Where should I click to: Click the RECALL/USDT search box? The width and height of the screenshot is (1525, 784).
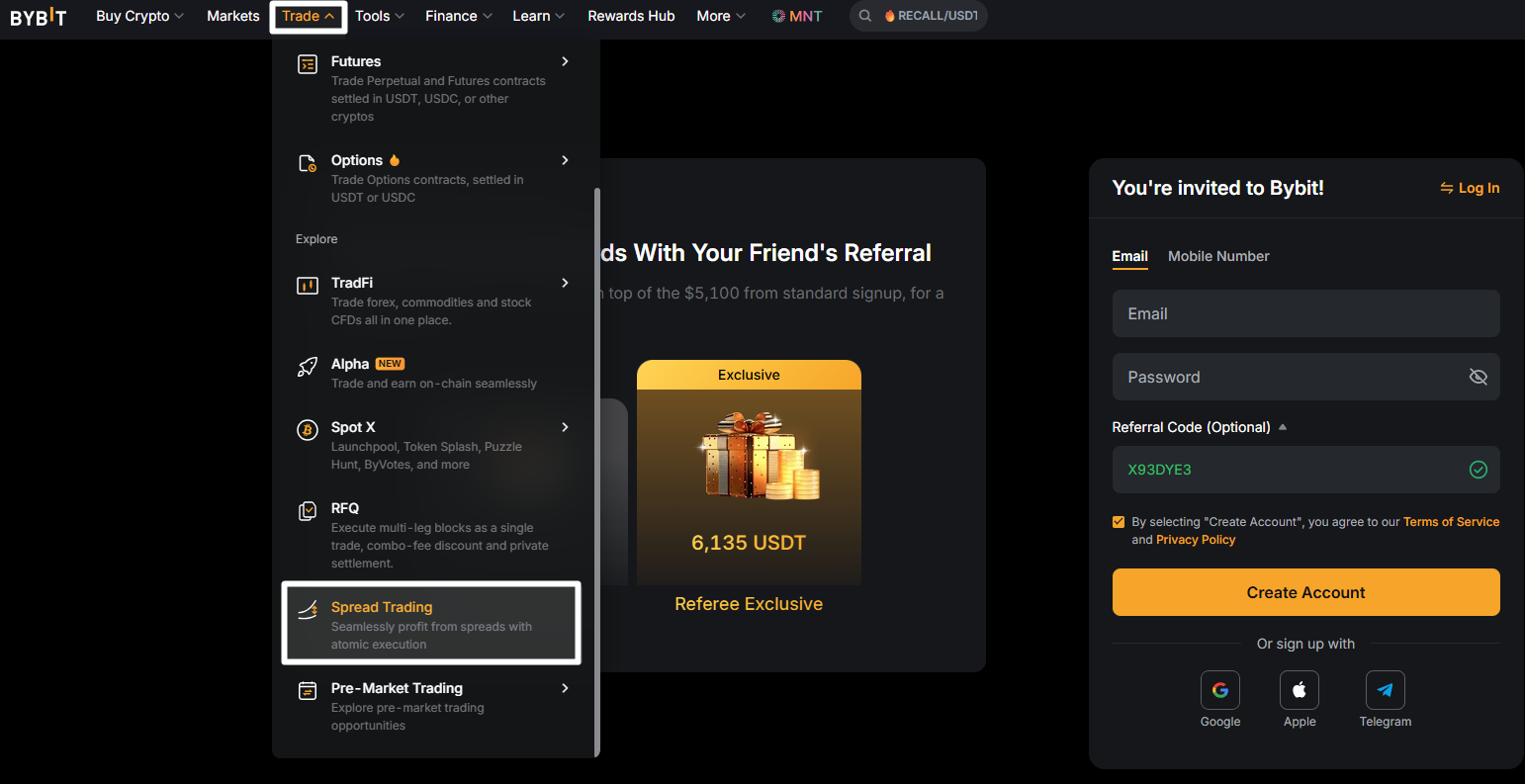click(x=919, y=16)
